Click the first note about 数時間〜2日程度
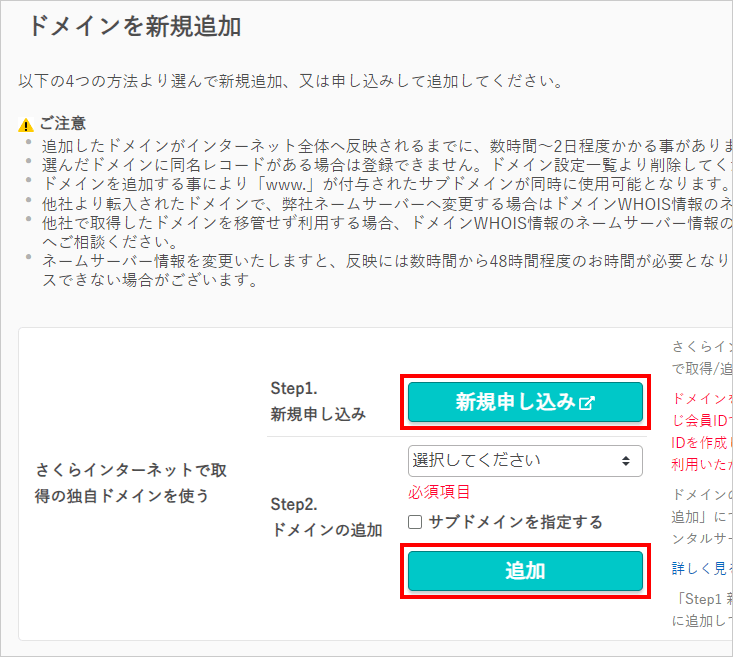Screen dimensions: 733x657 pyautogui.click(x=387, y=146)
